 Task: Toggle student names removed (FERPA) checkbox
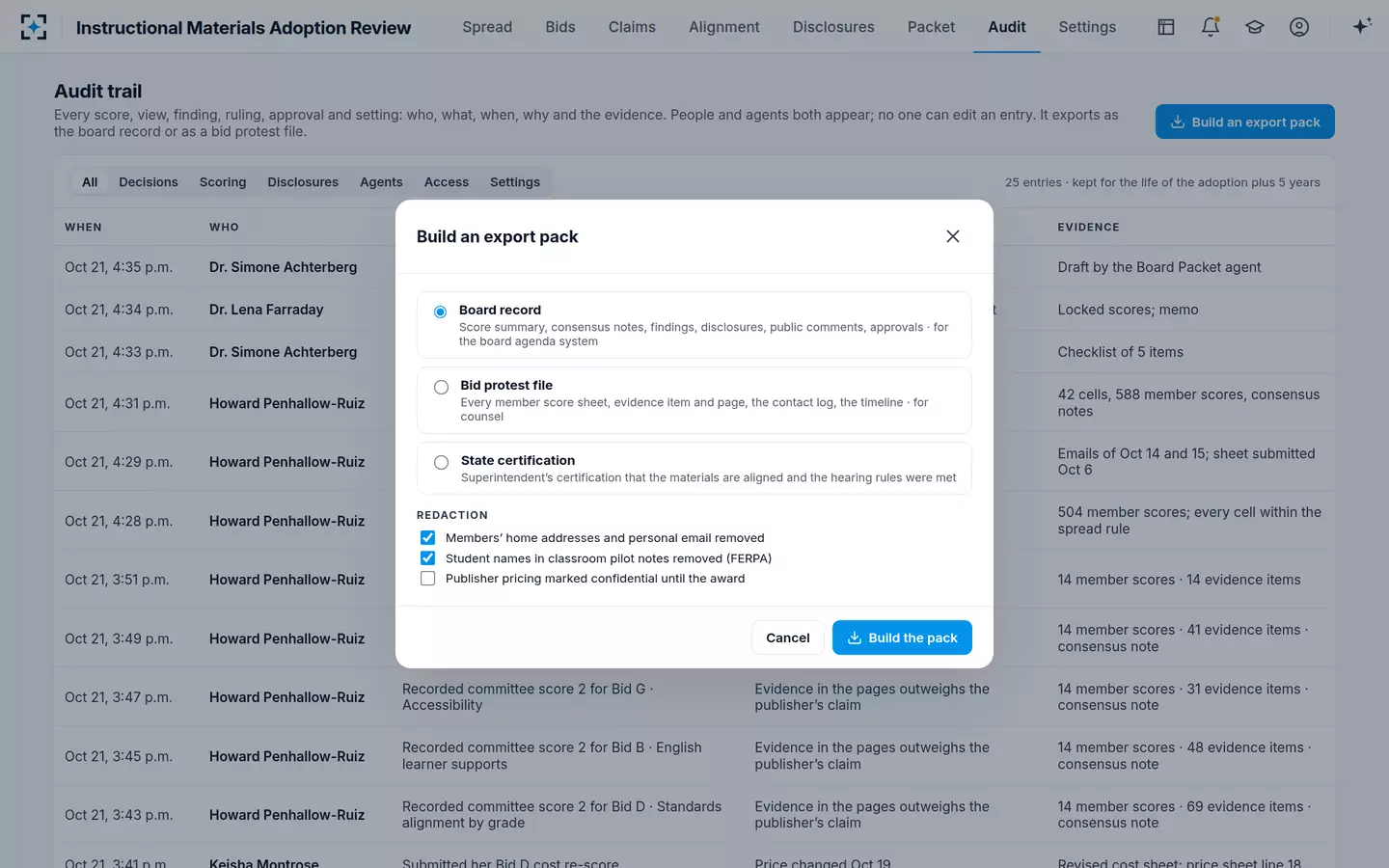tap(428, 558)
